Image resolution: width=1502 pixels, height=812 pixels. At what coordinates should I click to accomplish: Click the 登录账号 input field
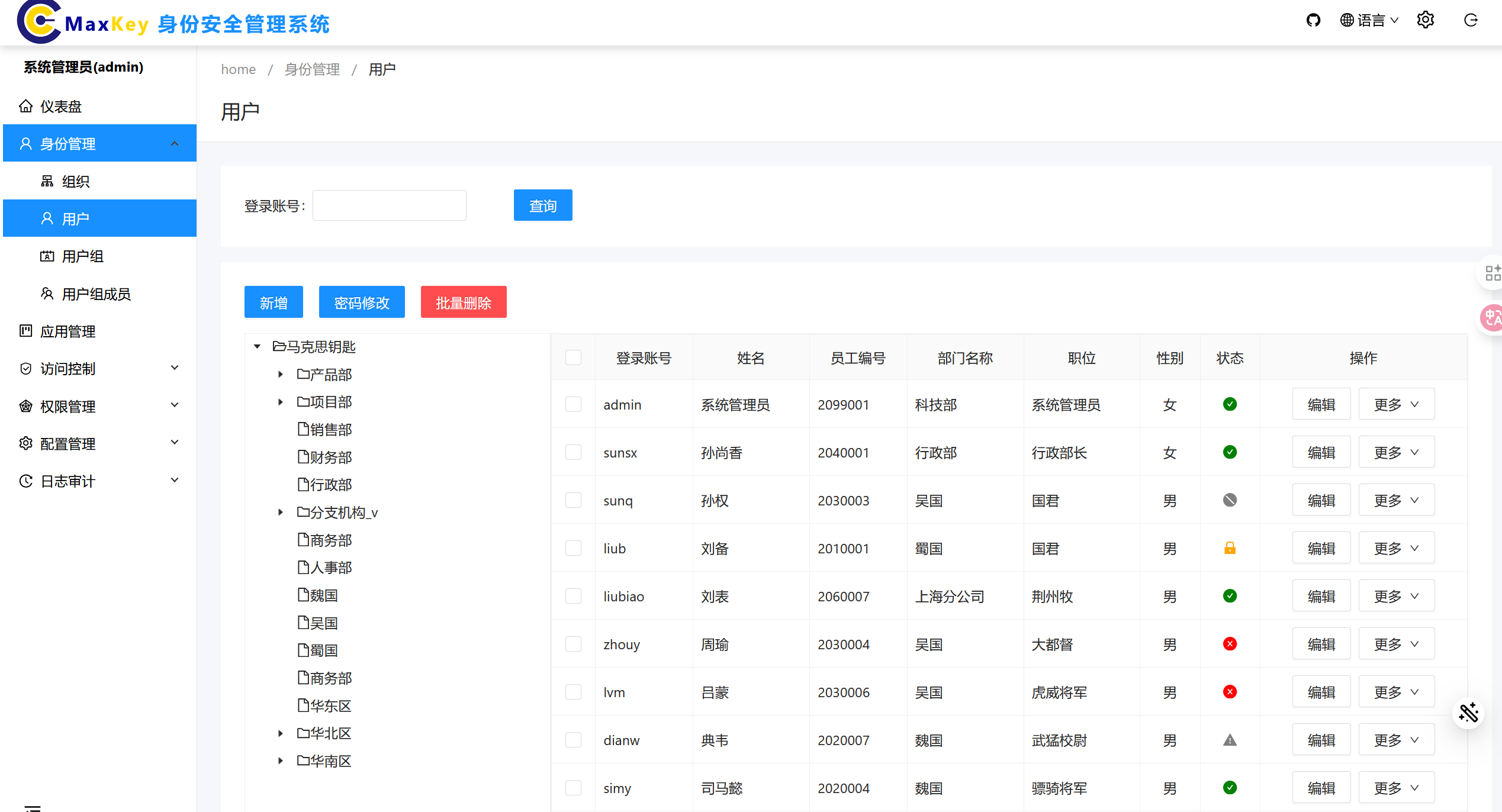tap(389, 205)
